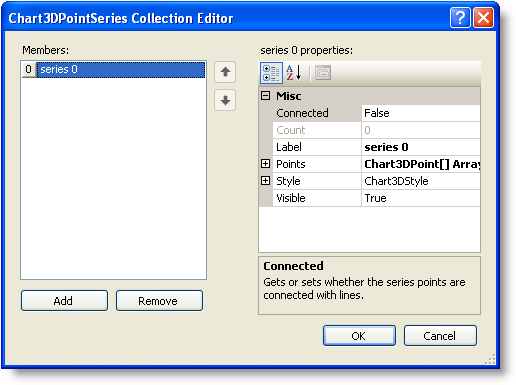Cancel the collection editor dialog
Screen dimensions: 516x385
(x=440, y=336)
